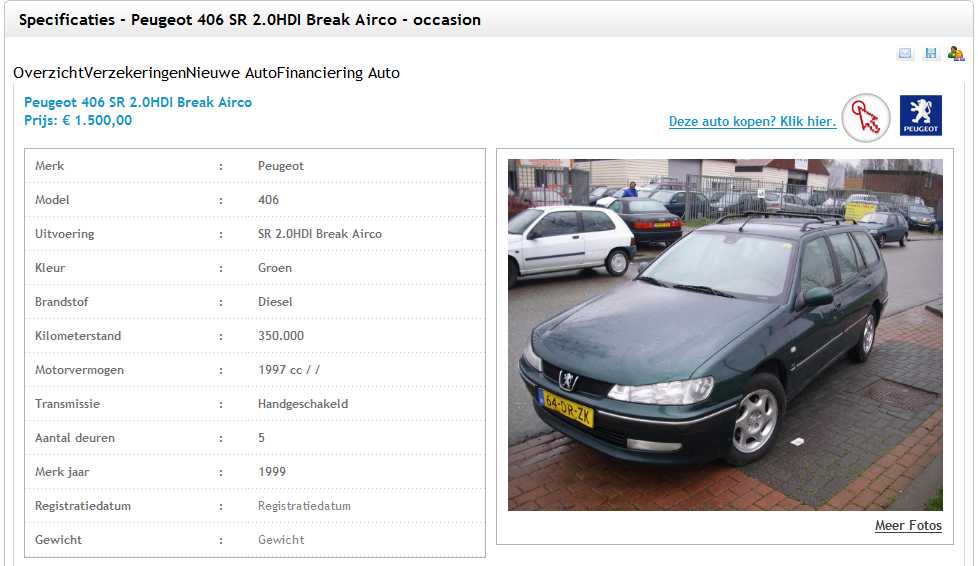Switch to the Verzekeringen tab
Image resolution: width=978 pixels, height=566 pixels.
pos(135,73)
